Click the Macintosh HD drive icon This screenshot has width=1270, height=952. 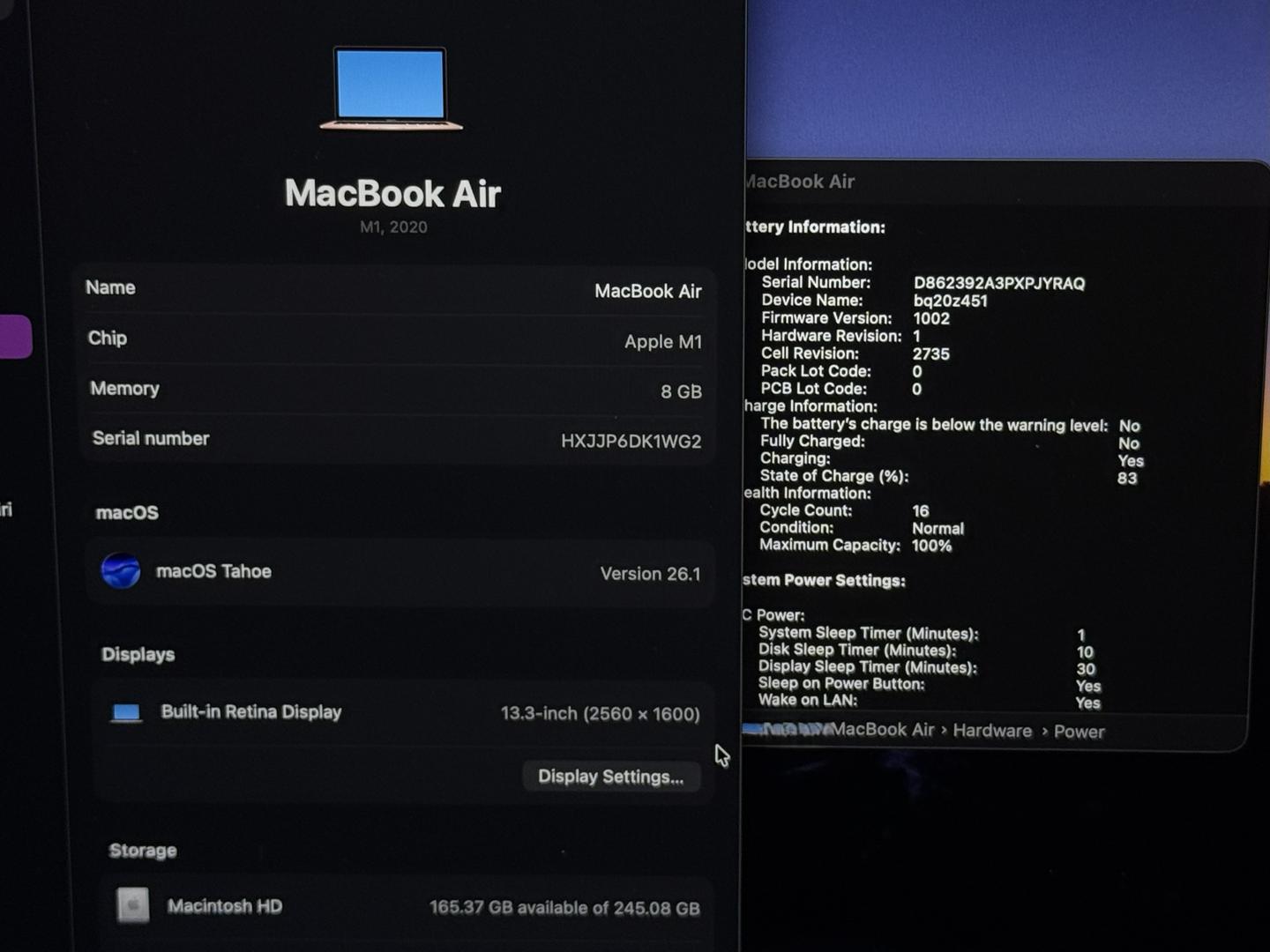click(x=133, y=905)
